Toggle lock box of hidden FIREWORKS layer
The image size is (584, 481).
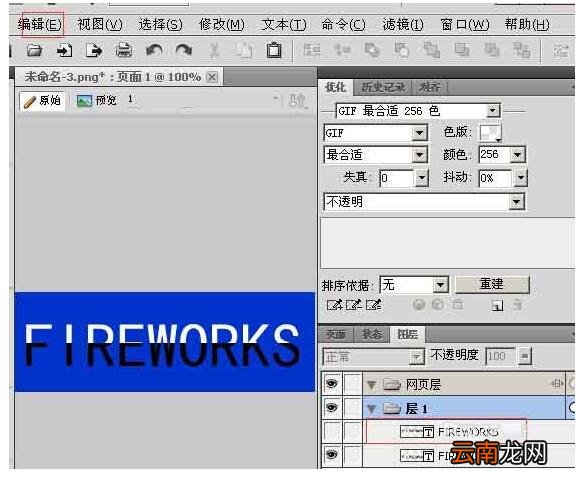[352, 431]
